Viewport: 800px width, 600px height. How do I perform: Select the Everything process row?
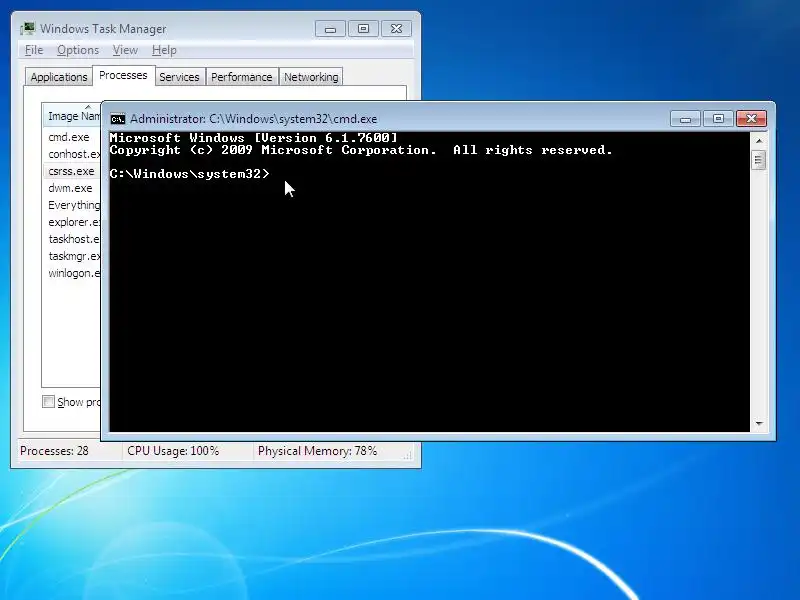72,205
